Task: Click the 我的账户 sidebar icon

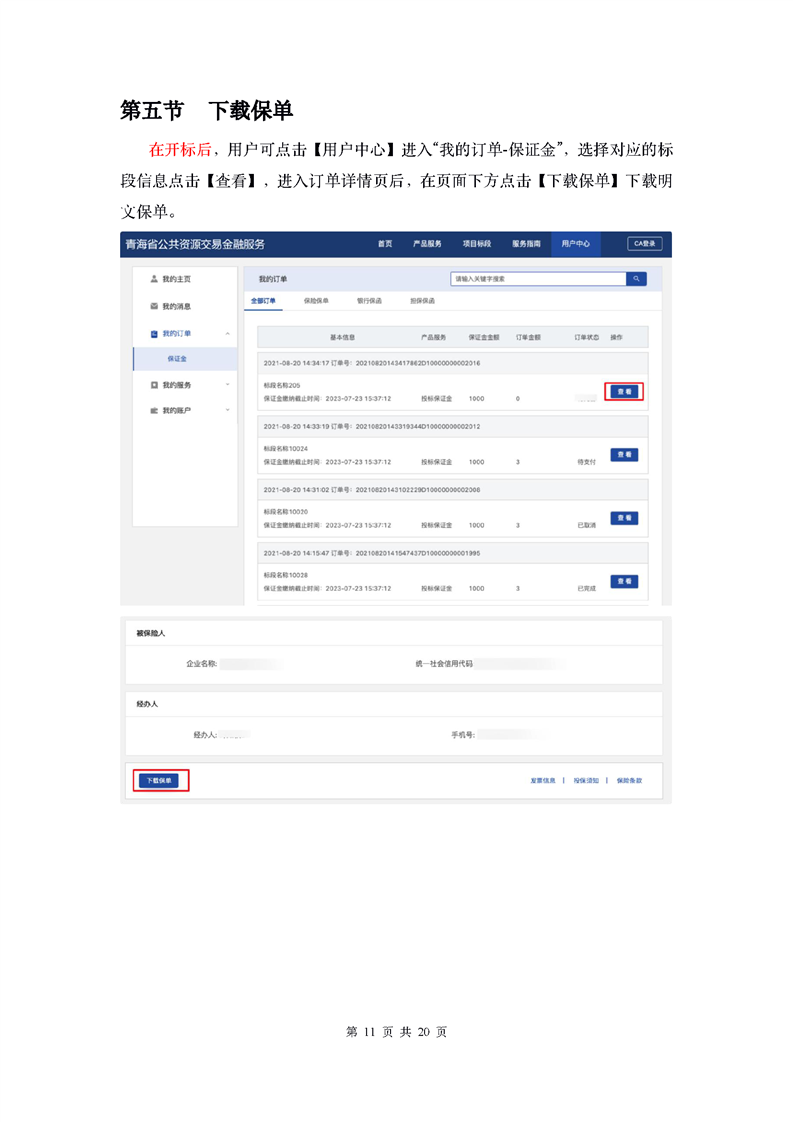Action: tap(153, 410)
